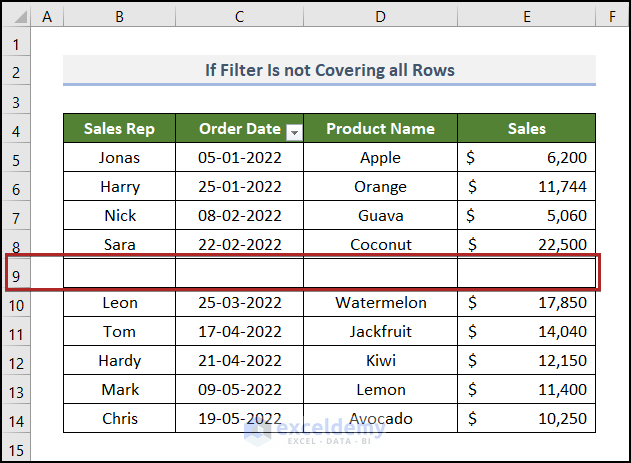Select the cell containing Jonas

tap(119, 157)
